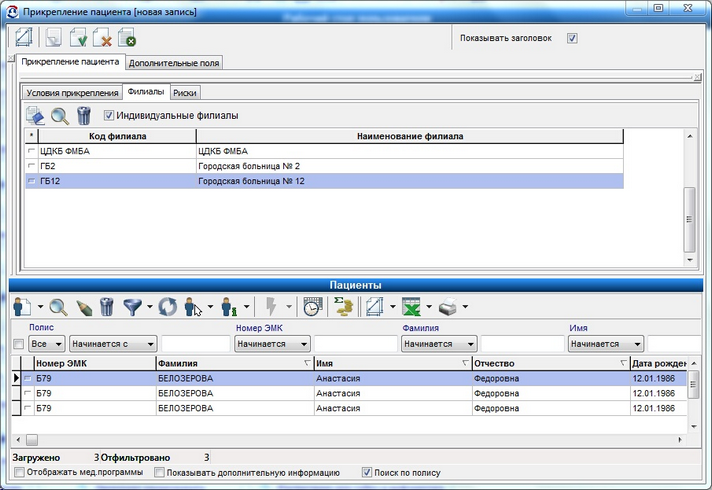The height and width of the screenshot is (490, 712).
Task: Uncheck Индивидуальные филиалы checkbox
Action: [109, 115]
